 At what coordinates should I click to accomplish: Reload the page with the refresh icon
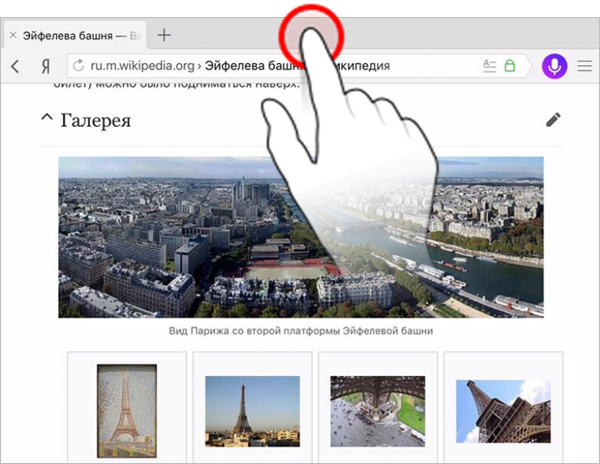click(x=78, y=65)
